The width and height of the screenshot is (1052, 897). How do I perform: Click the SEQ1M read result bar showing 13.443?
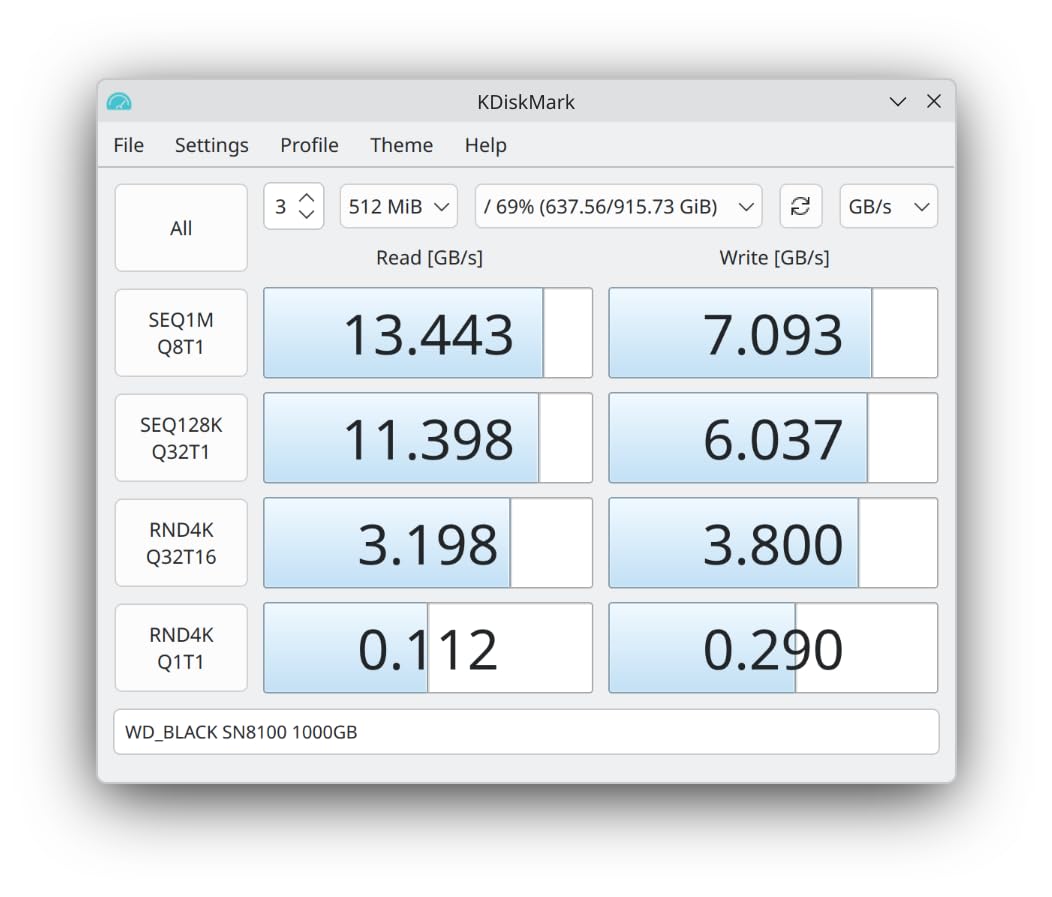[428, 333]
